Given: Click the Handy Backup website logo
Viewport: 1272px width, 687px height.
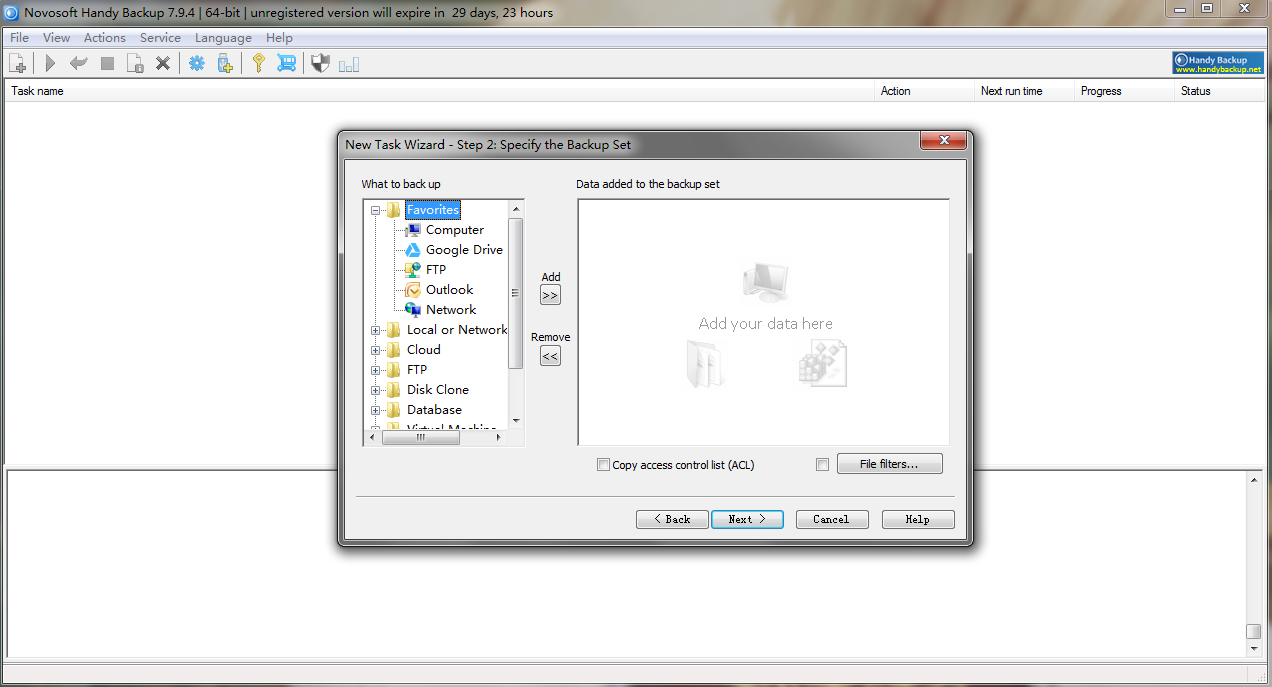Looking at the screenshot, I should [1217, 64].
